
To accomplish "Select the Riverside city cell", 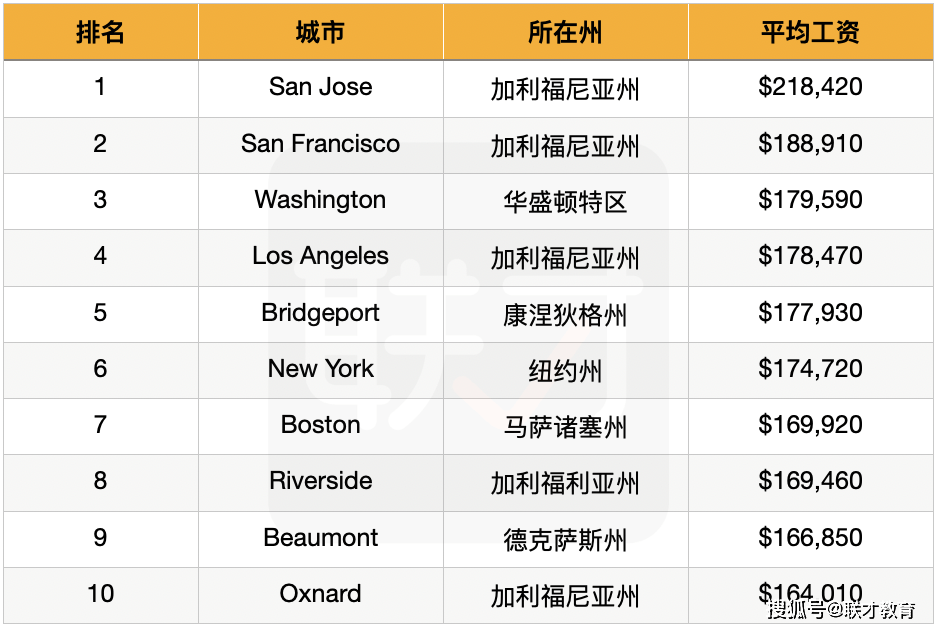I will click(x=321, y=483).
